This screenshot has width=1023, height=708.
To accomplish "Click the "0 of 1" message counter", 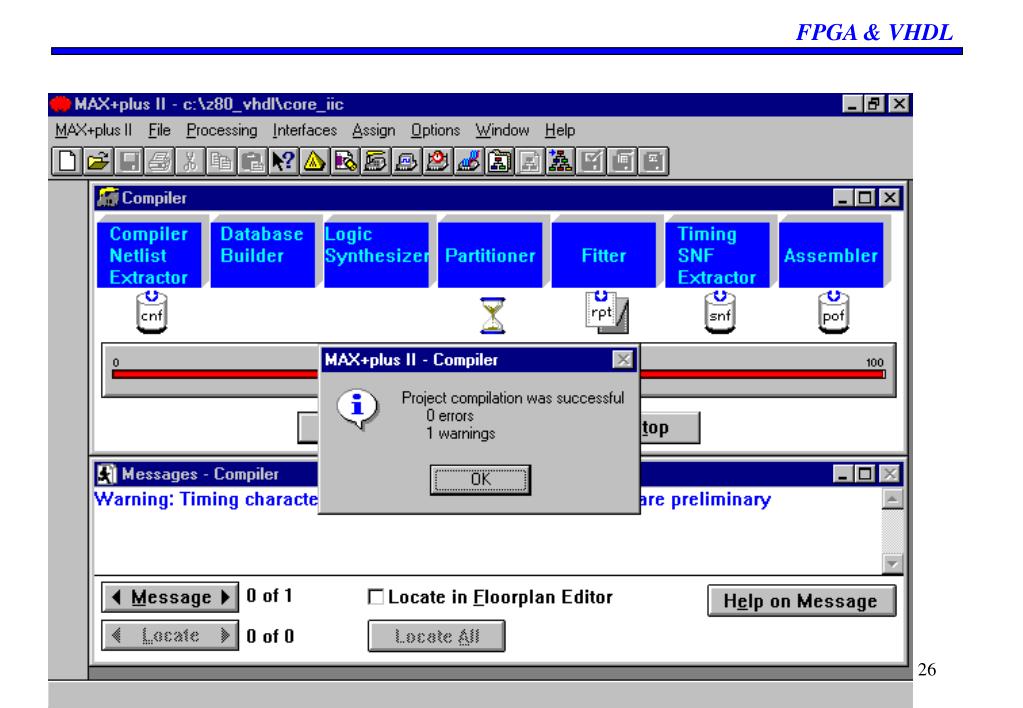I will (269, 596).
